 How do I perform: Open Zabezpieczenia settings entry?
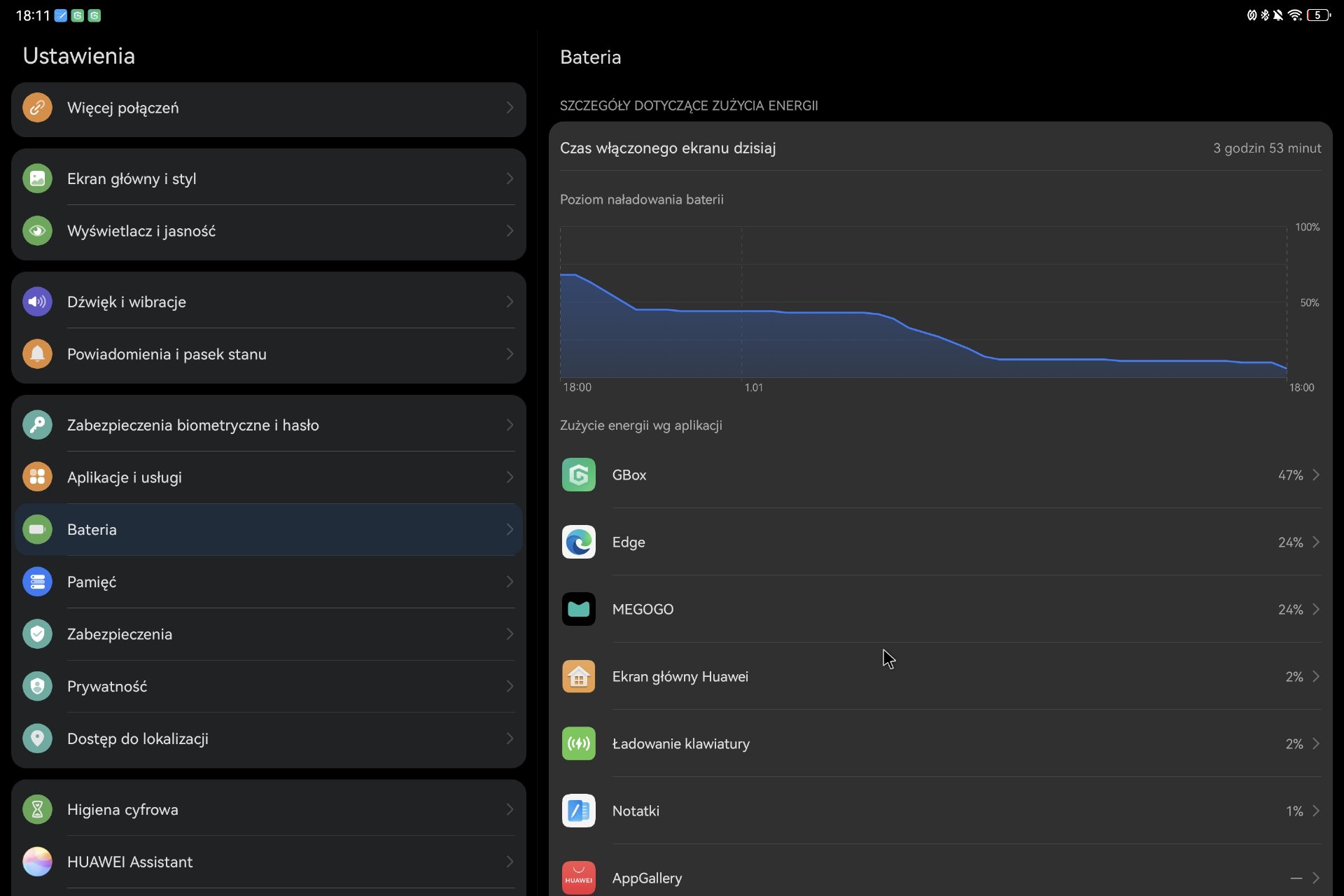point(269,634)
